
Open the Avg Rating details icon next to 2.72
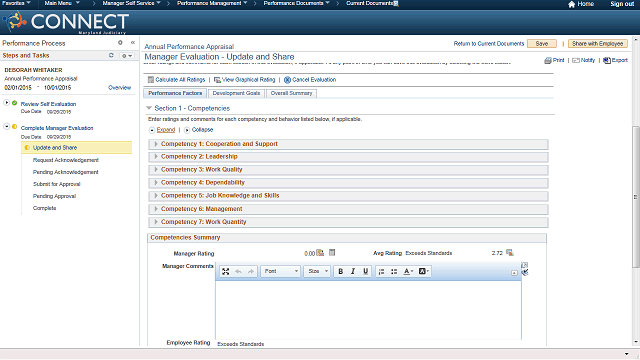pos(509,253)
